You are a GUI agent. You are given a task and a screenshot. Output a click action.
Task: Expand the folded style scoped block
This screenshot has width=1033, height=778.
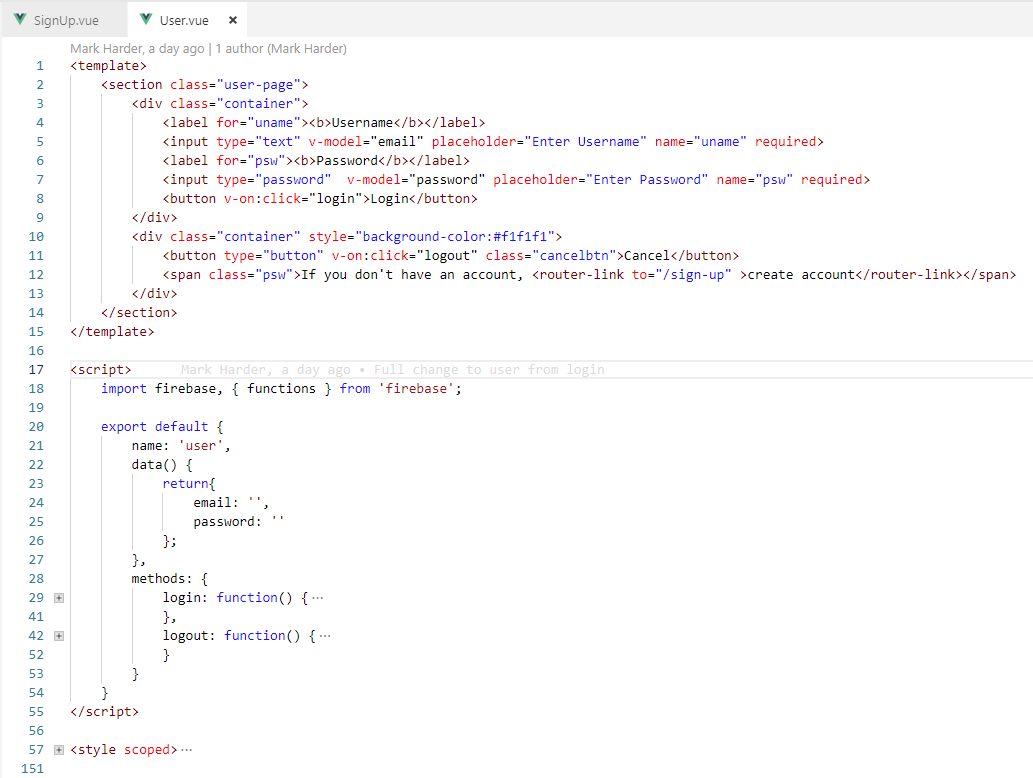click(59, 750)
